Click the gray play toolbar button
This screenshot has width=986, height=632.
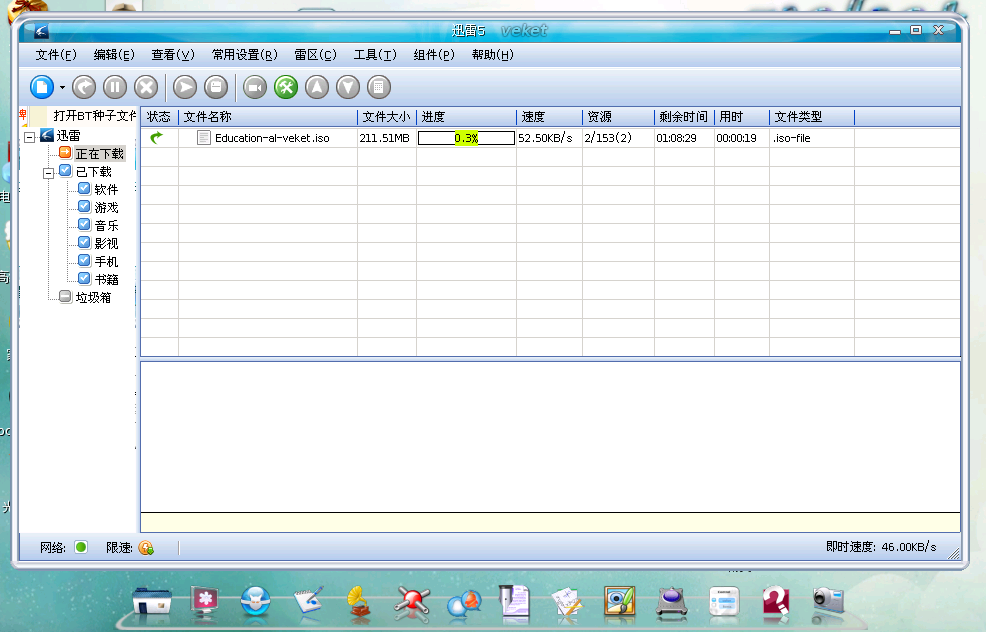click(x=185, y=87)
